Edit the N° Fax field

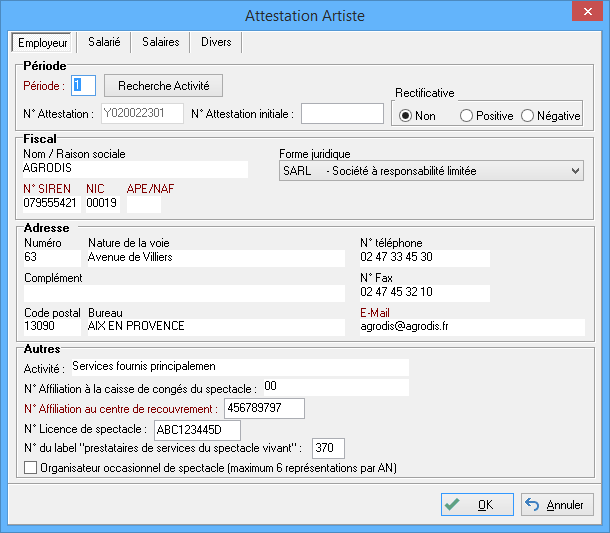pyautogui.click(x=425, y=293)
